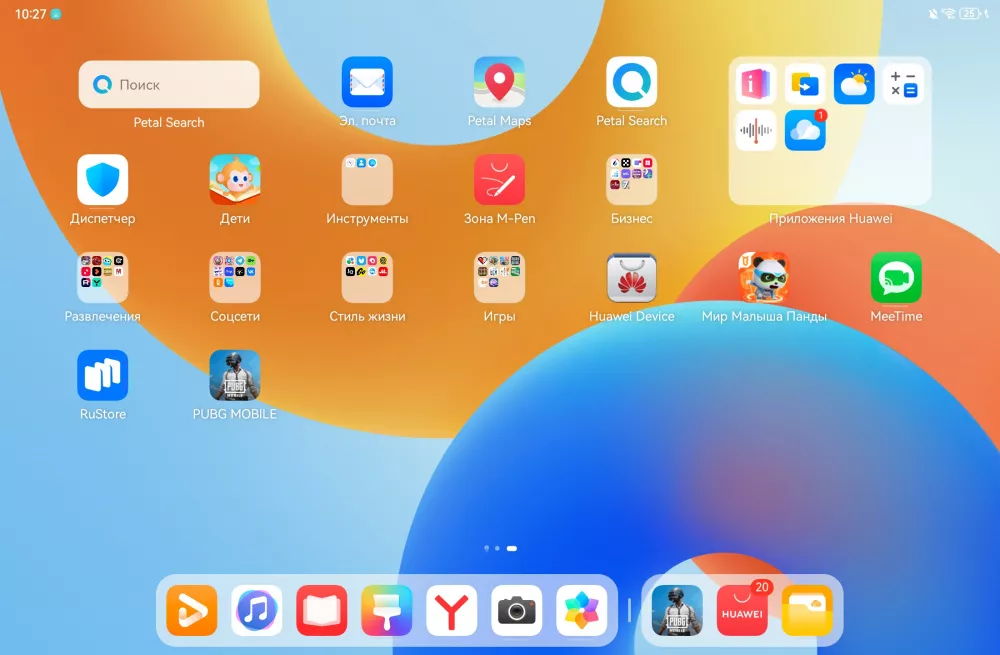Viewport: 1000px width, 655px height.
Task: Open Cloud app with notification badge
Action: pyautogui.click(x=805, y=131)
